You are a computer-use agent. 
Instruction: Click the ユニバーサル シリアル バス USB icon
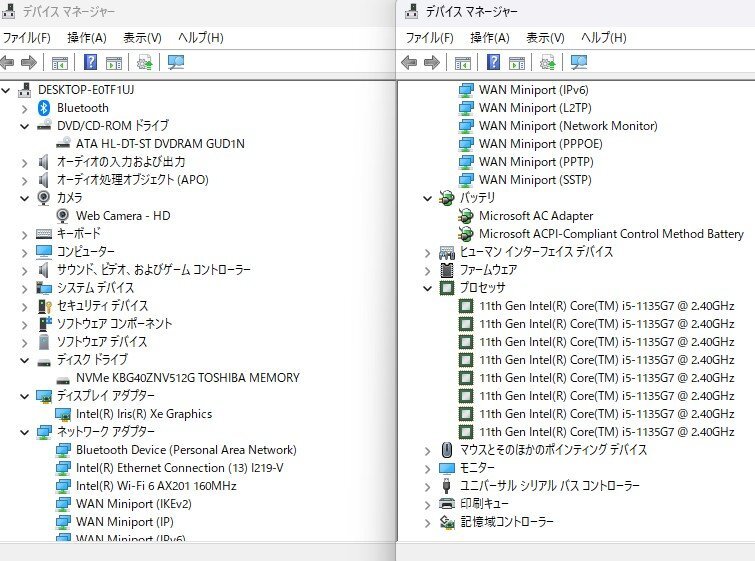[447, 485]
